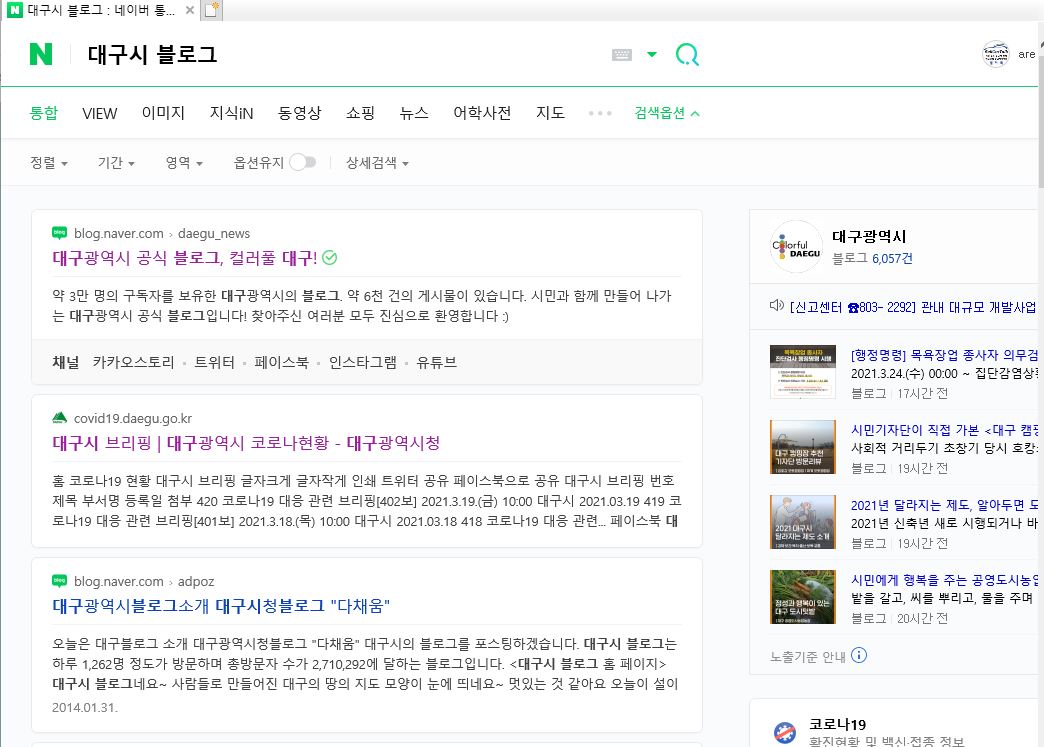Open a new browser tab

tap(212, 10)
